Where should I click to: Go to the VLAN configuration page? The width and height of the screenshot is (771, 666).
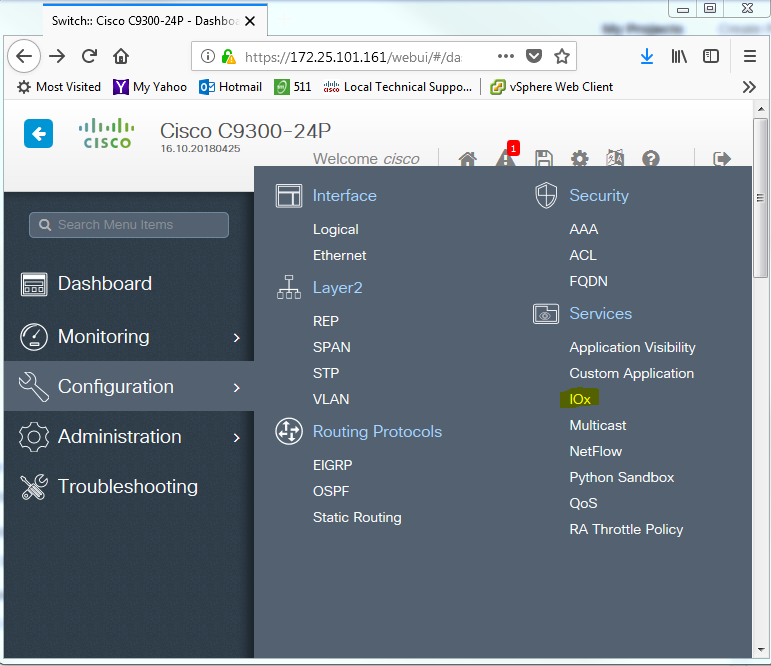(x=331, y=399)
